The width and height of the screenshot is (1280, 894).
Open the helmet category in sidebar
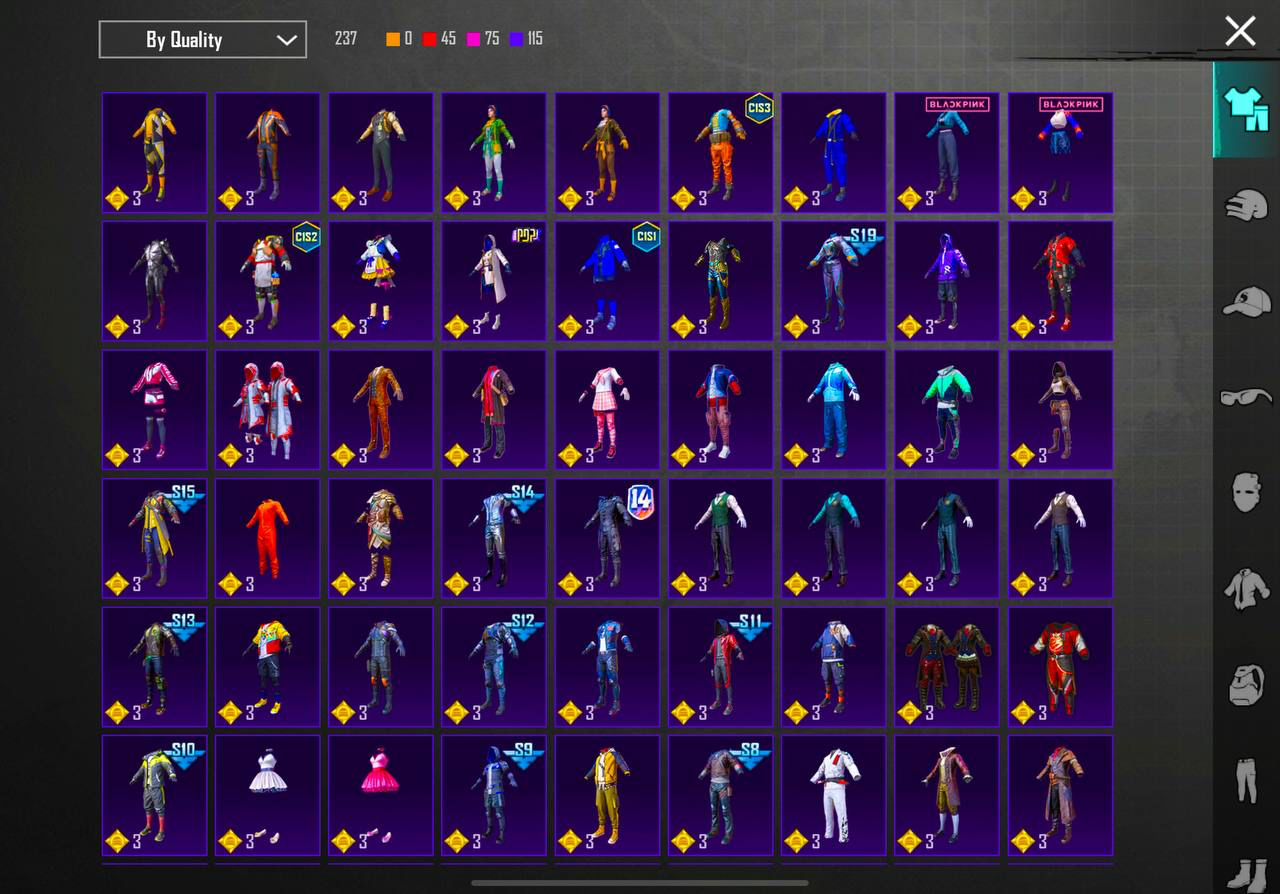point(1246,205)
